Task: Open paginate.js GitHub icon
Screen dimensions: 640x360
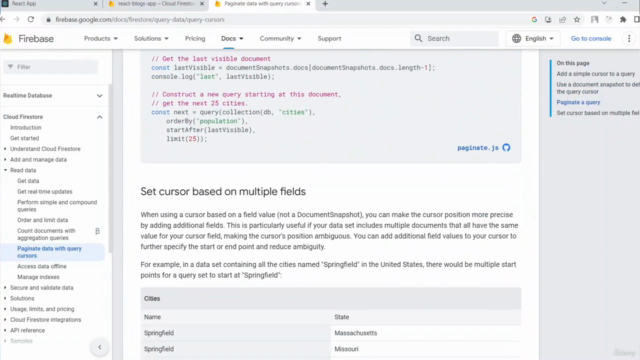Action: 506,148
